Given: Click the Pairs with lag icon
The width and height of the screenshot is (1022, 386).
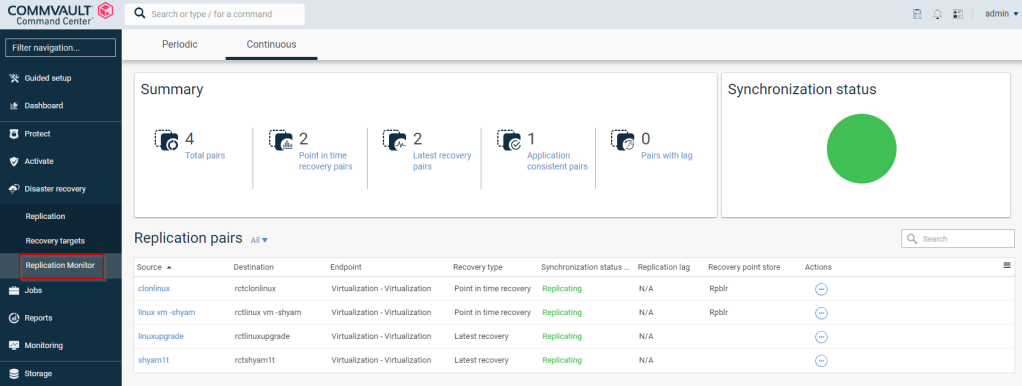Looking at the screenshot, I should (x=622, y=140).
